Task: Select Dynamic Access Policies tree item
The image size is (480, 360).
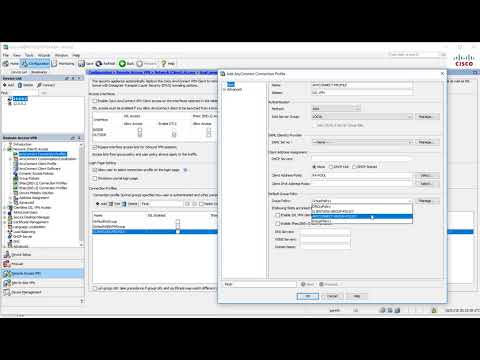Action: point(36,173)
